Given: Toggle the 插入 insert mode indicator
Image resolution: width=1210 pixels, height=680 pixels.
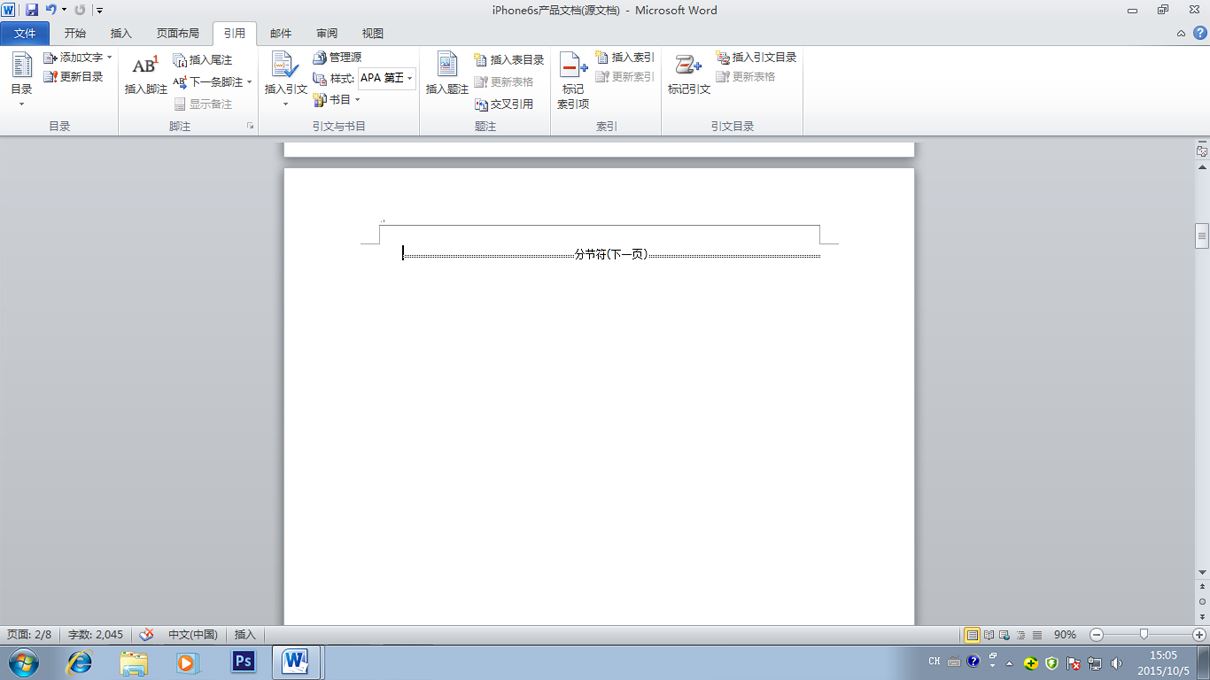Looking at the screenshot, I should 245,635.
